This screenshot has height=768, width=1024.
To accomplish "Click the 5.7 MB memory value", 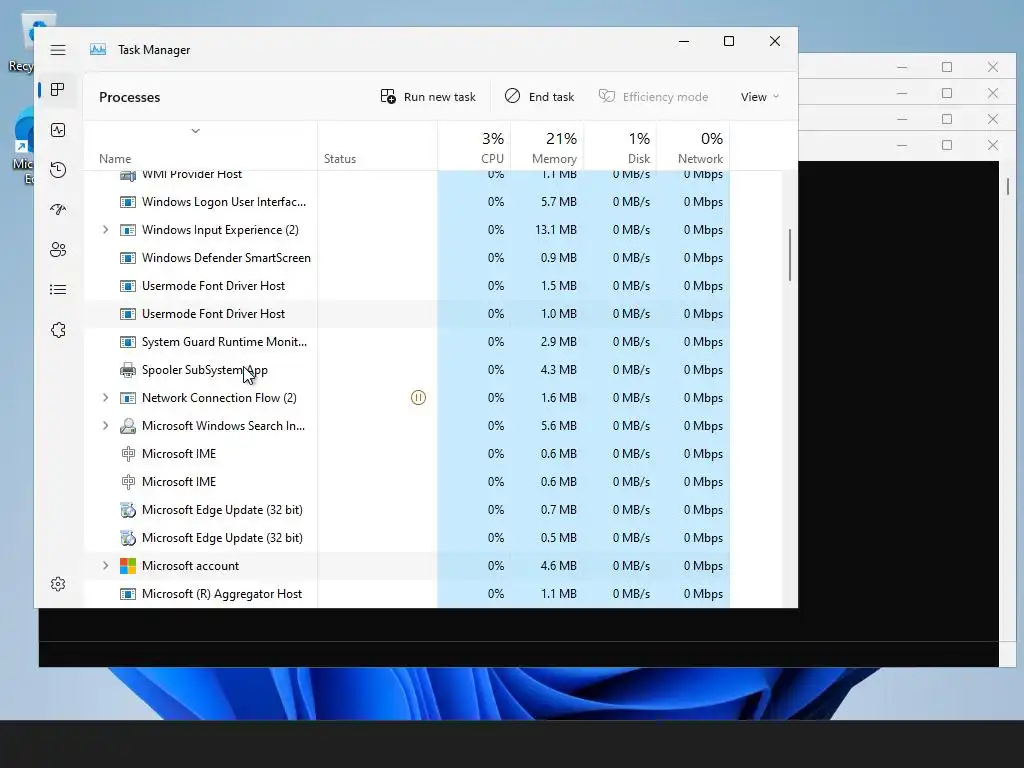I will pos(558,202).
